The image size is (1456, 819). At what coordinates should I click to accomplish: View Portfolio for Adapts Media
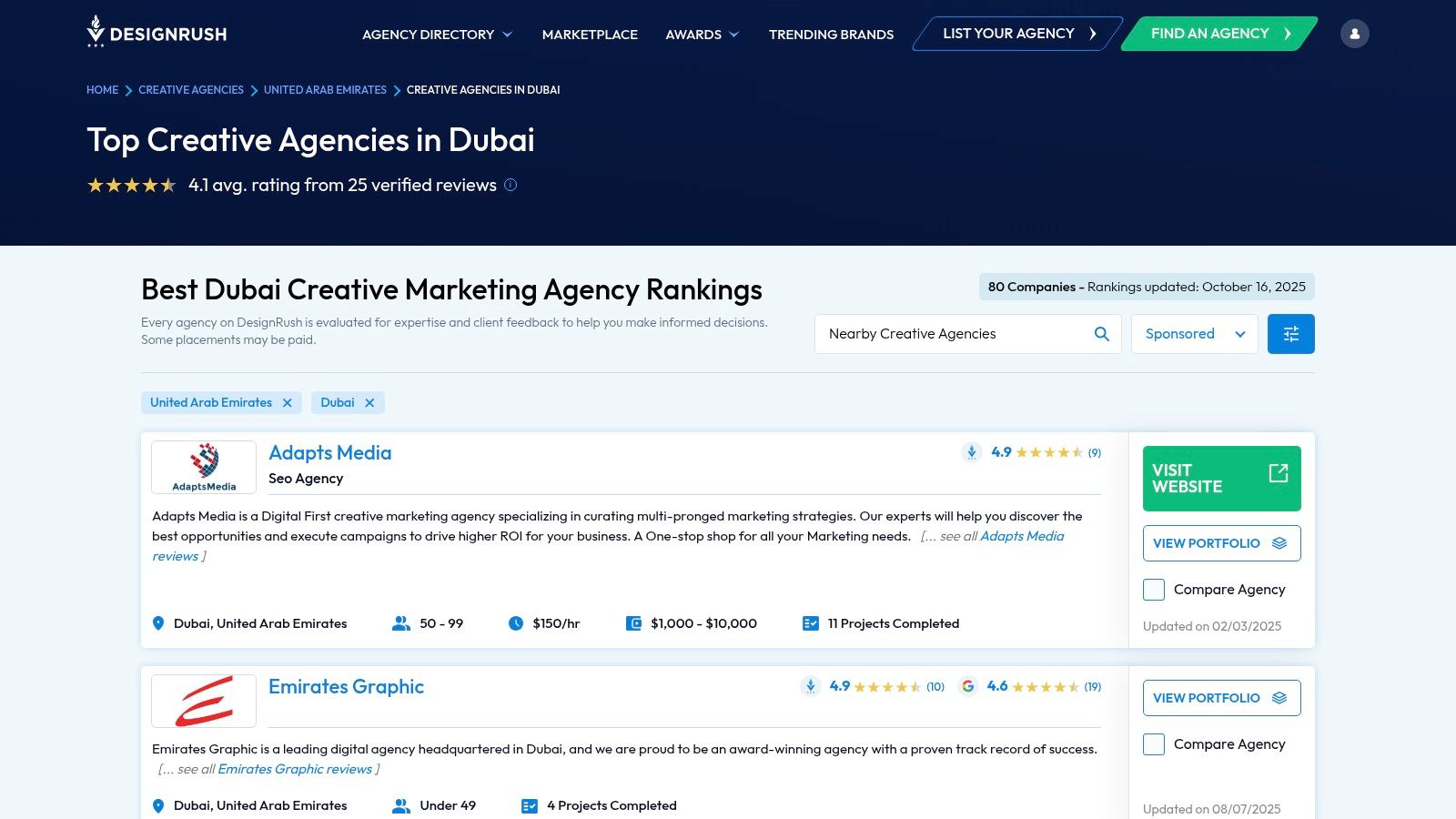[x=1221, y=543]
